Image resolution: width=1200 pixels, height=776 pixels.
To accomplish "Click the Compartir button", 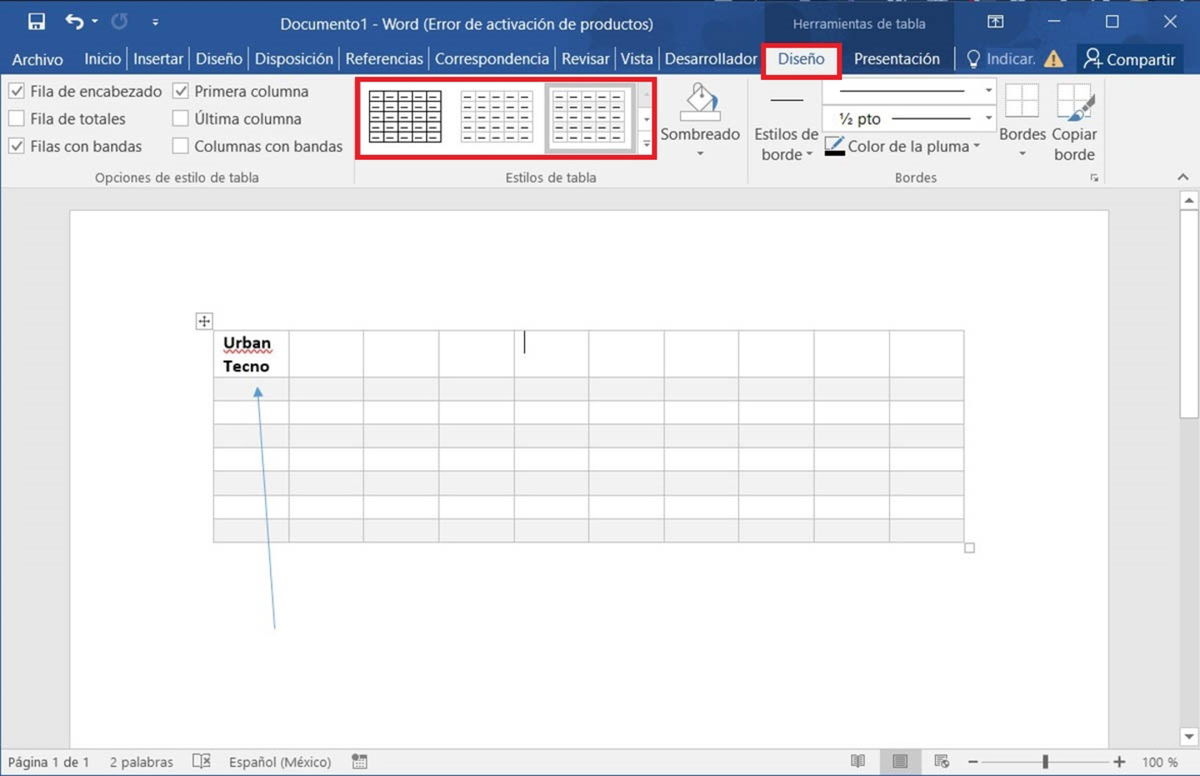I will 1129,59.
